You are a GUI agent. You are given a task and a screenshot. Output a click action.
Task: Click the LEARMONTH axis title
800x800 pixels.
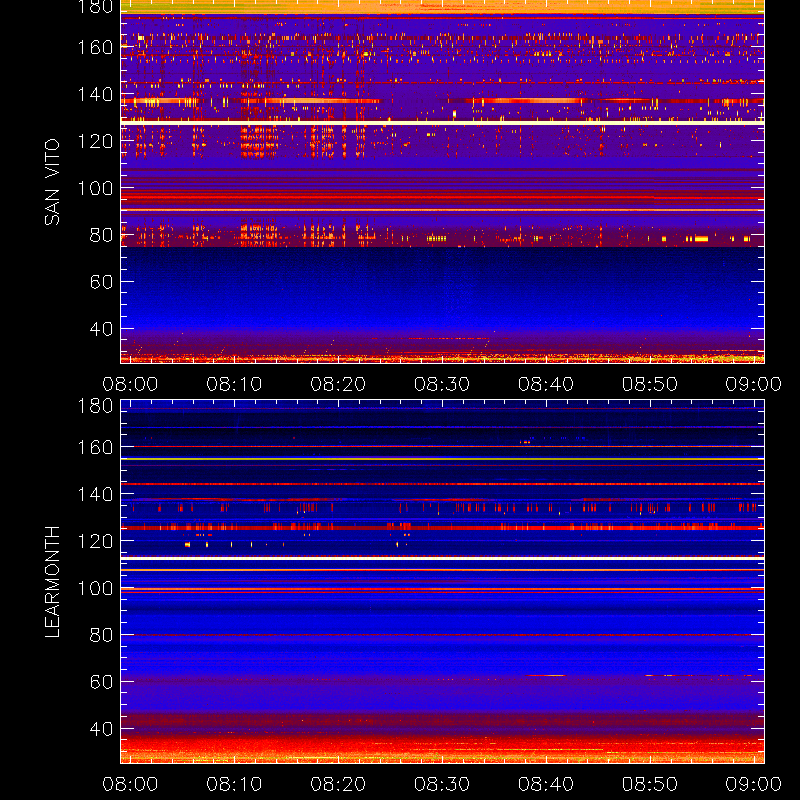[x=52, y=582]
